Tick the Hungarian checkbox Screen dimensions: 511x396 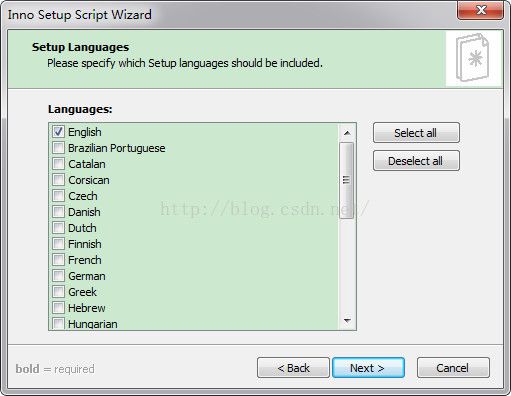(x=58, y=323)
